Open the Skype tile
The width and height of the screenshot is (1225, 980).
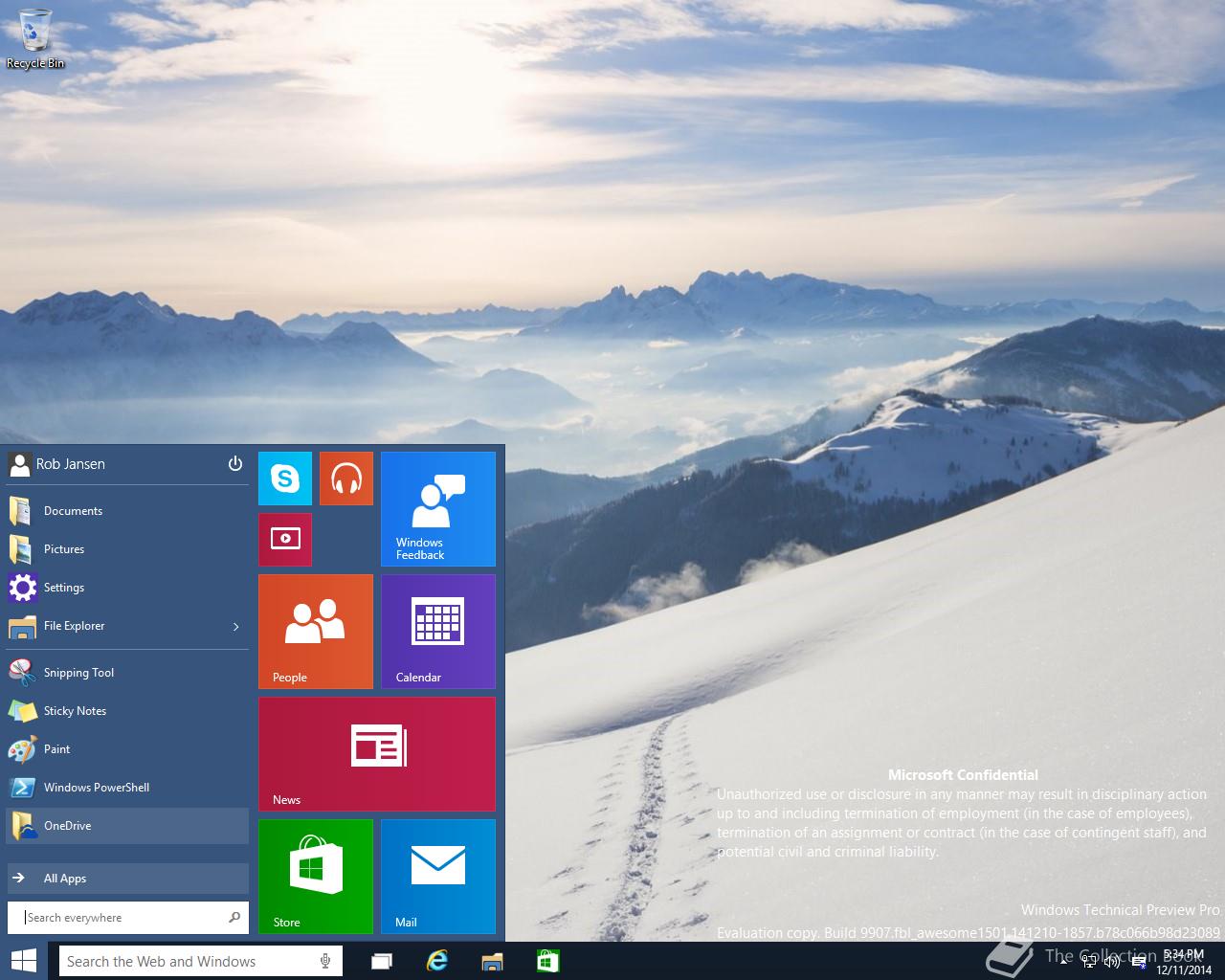tap(285, 479)
